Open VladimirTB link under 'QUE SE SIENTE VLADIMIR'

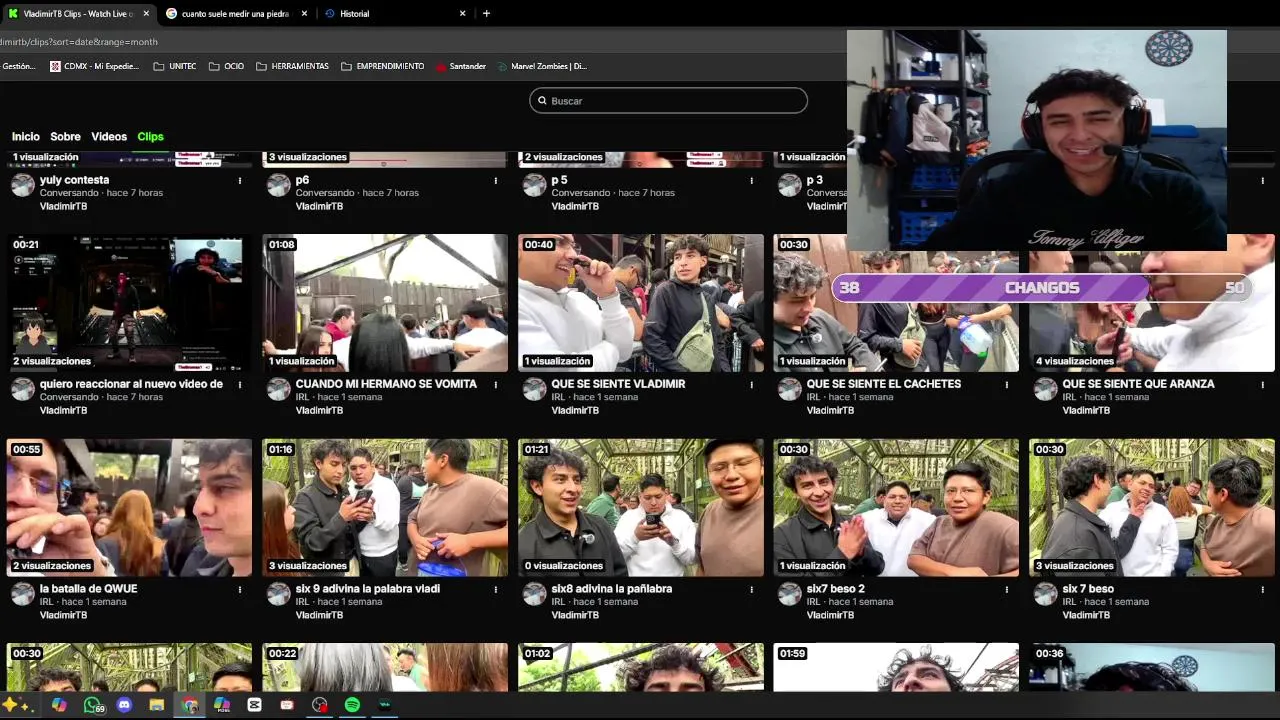[575, 411]
